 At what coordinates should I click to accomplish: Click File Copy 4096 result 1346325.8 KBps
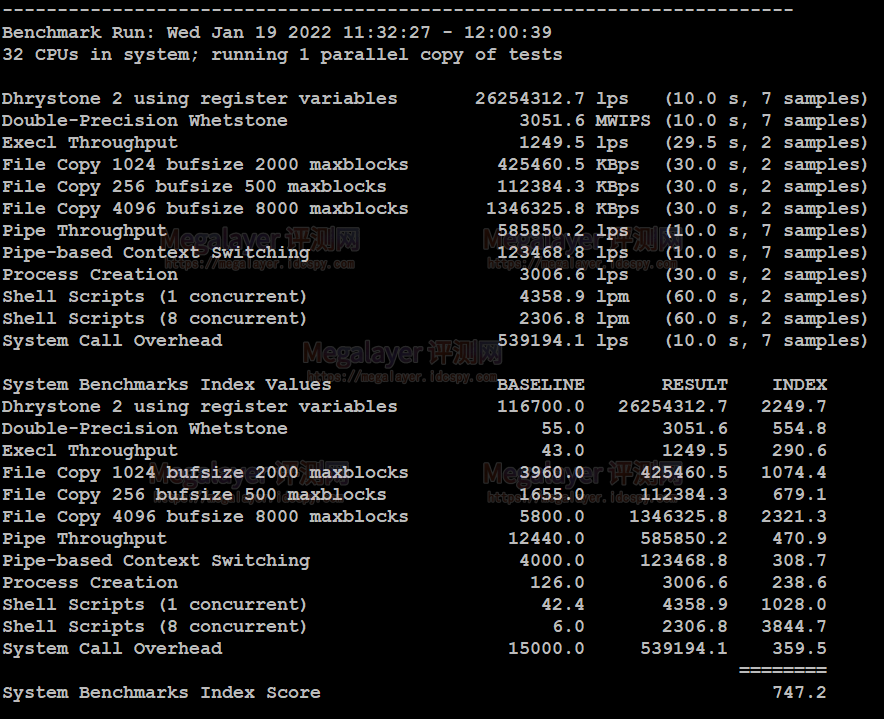pos(563,209)
